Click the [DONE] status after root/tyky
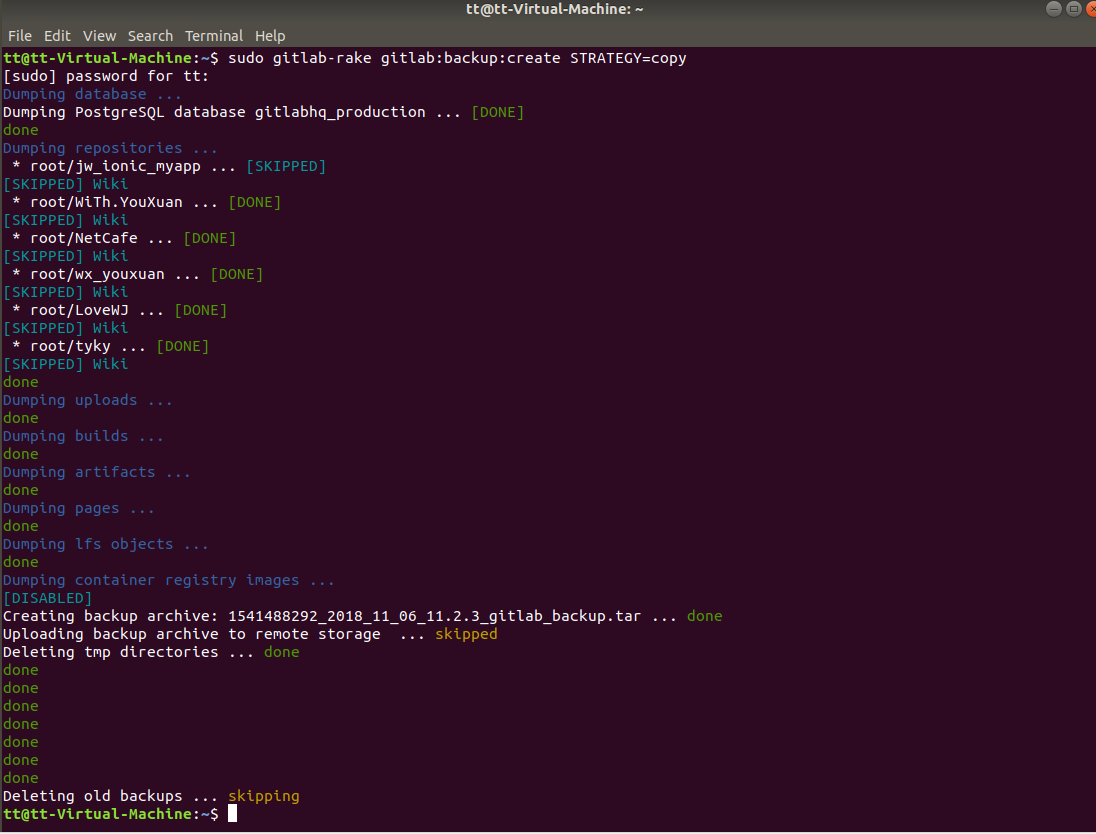Screen dimensions: 1096x834 [x=182, y=347]
